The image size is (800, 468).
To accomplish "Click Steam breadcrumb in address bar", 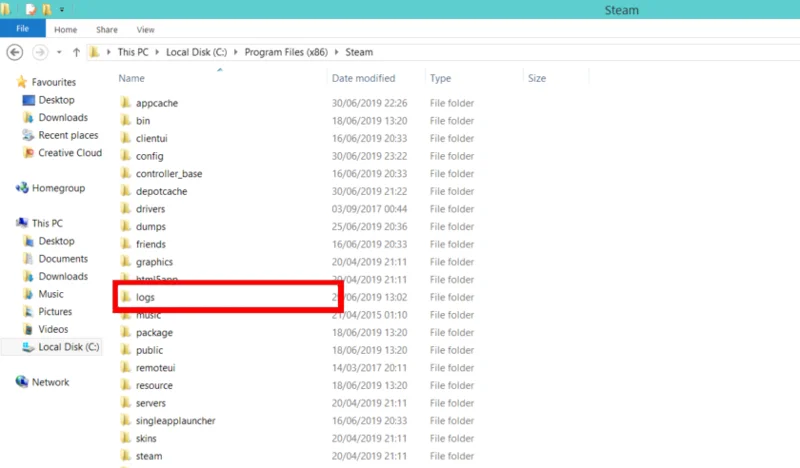I will pyautogui.click(x=359, y=52).
